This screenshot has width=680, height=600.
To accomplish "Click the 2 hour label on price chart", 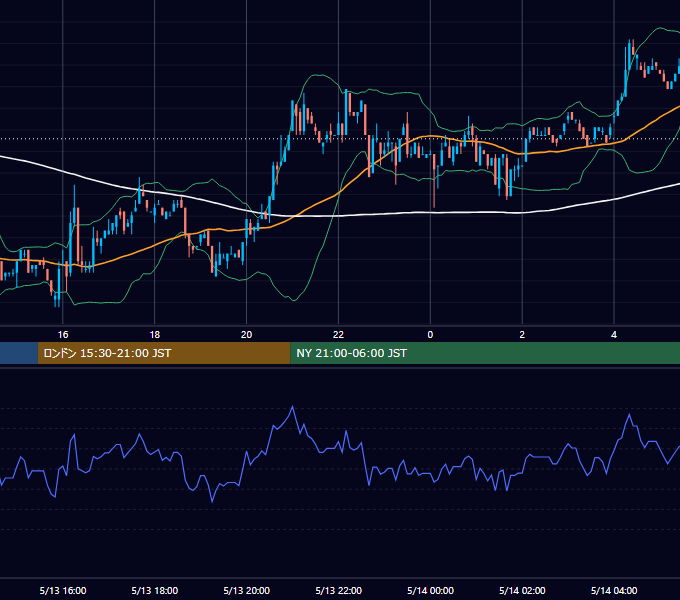I will point(522,334).
